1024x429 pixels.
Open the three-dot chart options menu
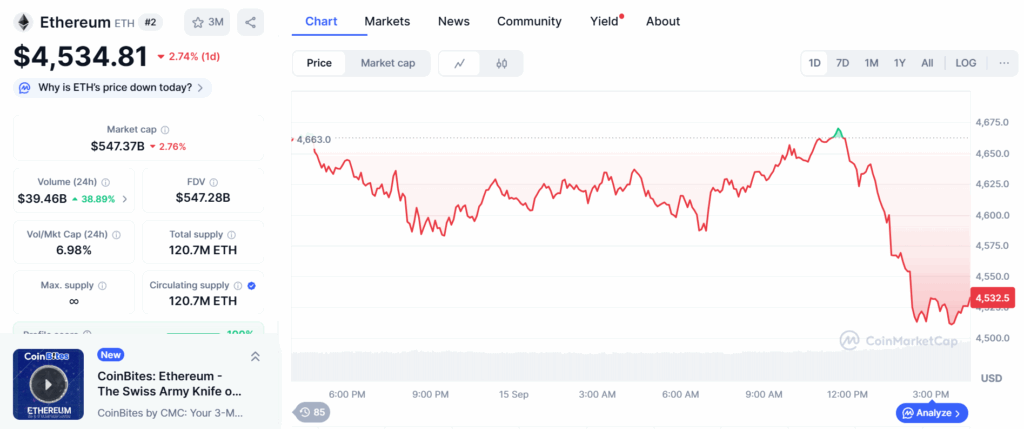tap(1004, 63)
